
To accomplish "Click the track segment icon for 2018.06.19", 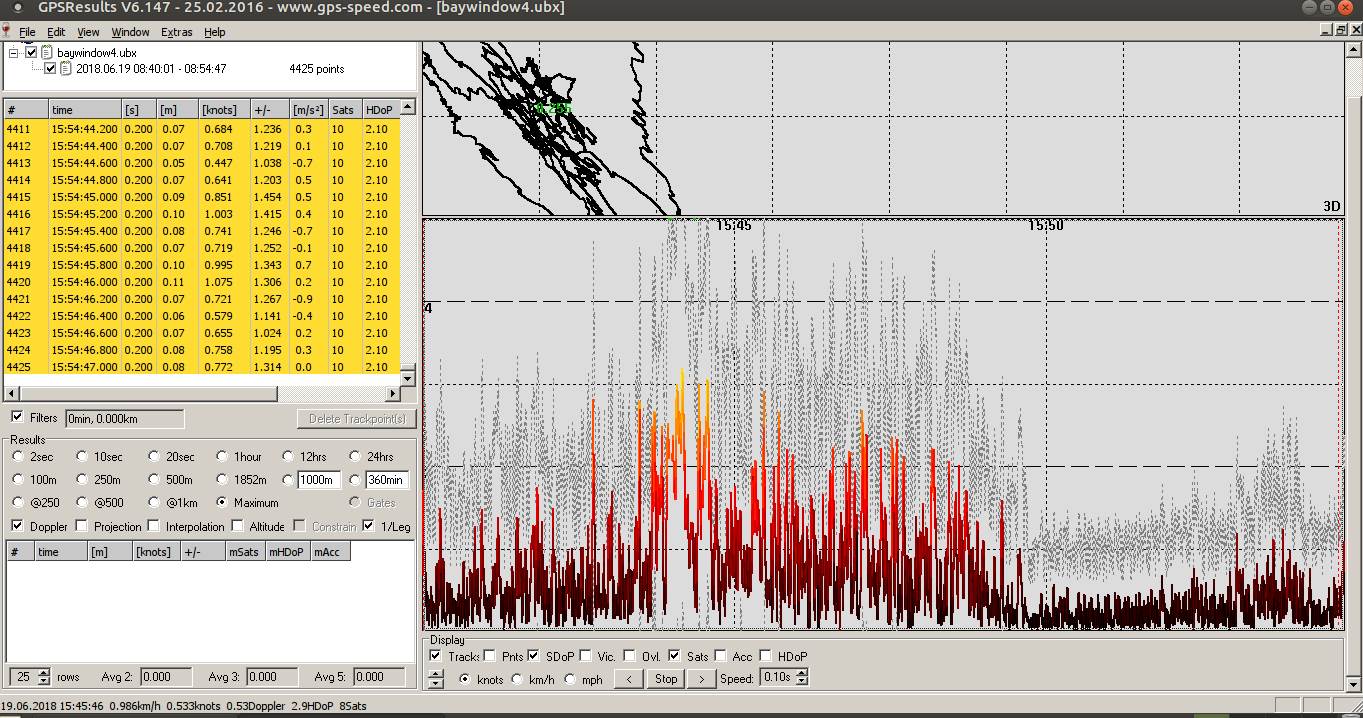I will [66, 69].
